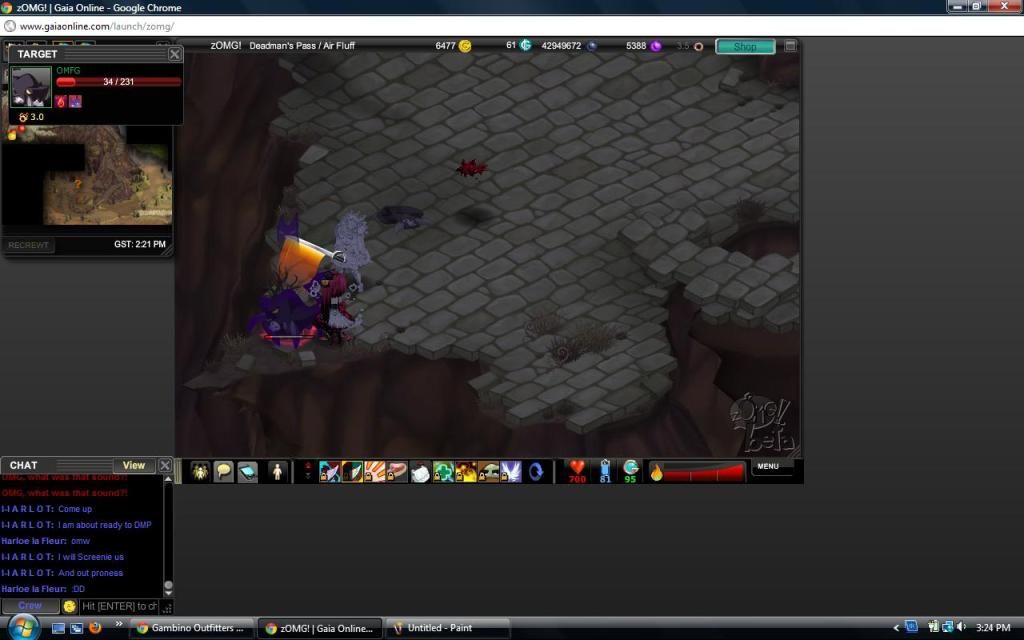Click the red enemy splatter on cobblestones
Image resolution: width=1024 pixels, height=640 pixels.
click(x=471, y=168)
